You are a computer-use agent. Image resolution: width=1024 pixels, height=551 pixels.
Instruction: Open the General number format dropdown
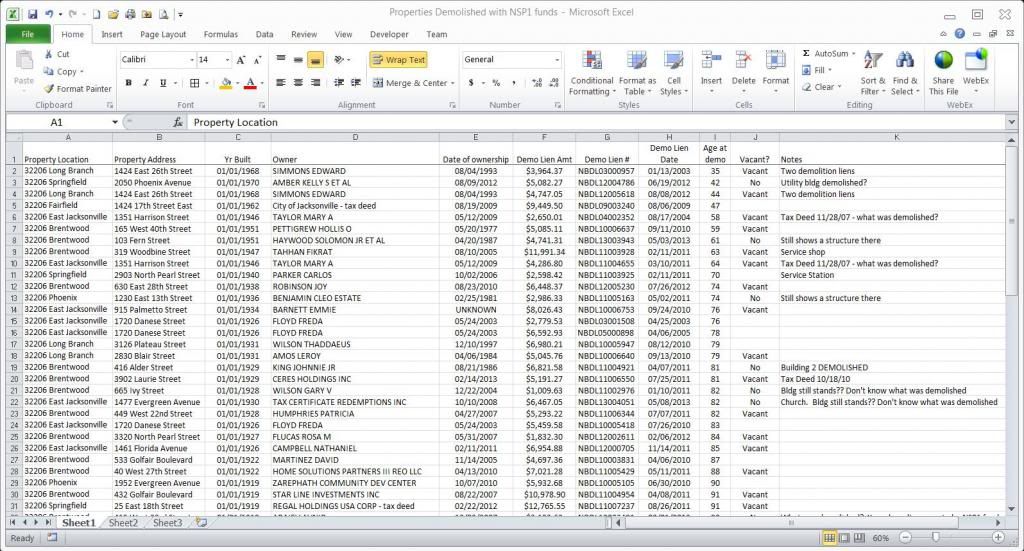[x=557, y=60]
